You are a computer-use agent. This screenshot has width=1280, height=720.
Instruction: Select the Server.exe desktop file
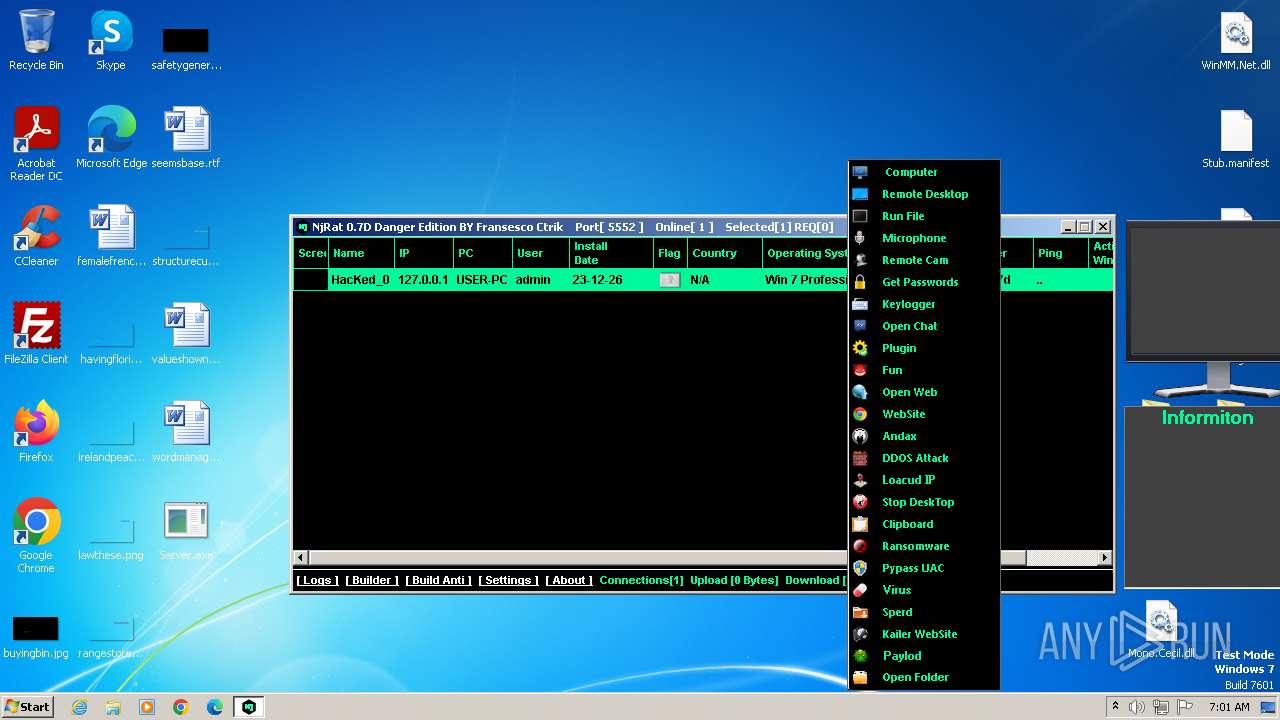click(186, 530)
